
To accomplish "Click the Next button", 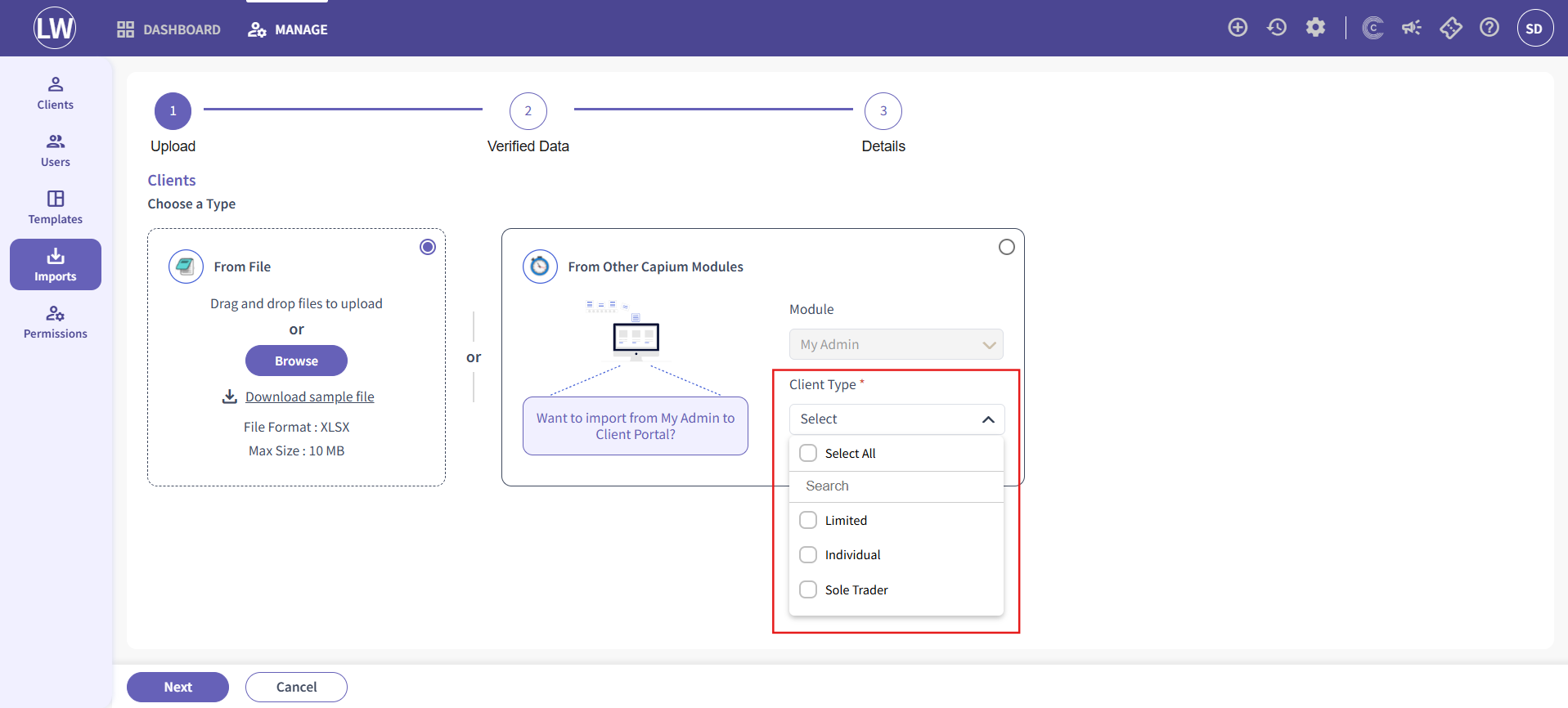I will click(x=177, y=687).
